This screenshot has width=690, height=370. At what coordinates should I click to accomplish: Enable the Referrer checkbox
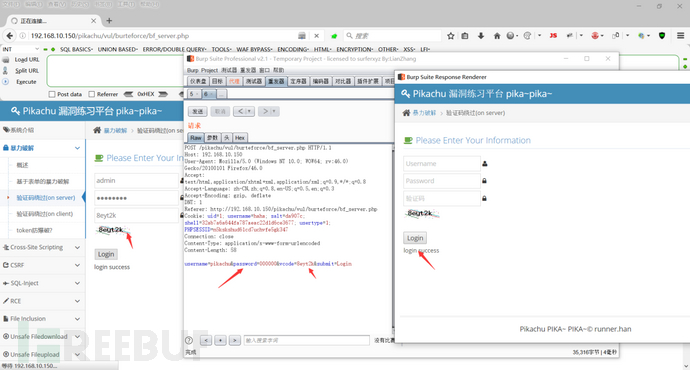click(x=92, y=94)
